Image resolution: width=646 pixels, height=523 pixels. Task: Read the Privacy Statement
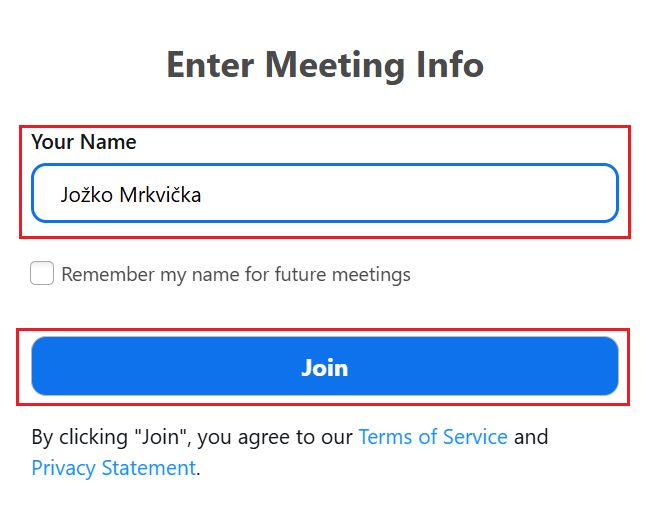[113, 468]
